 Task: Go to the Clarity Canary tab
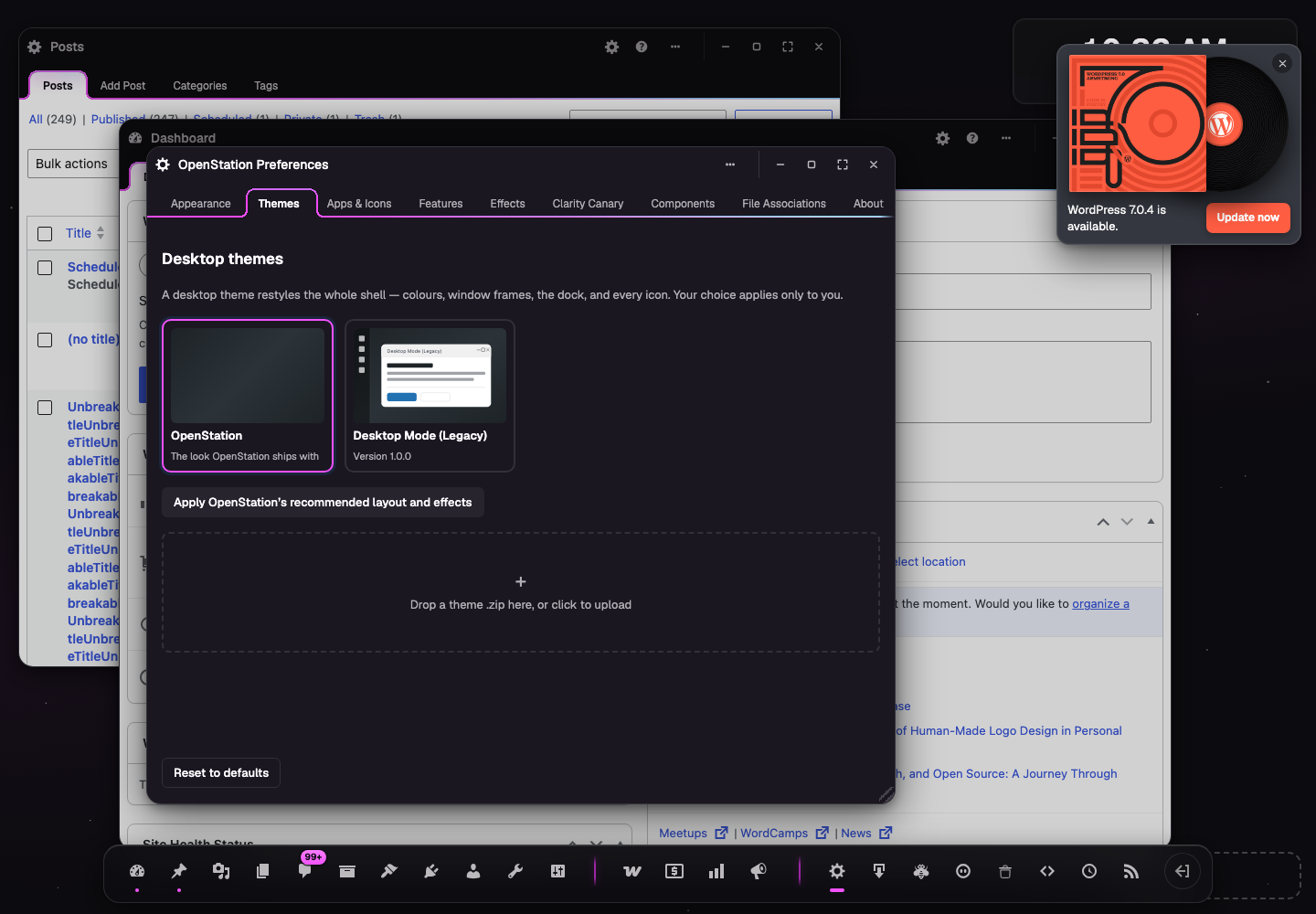coord(588,204)
